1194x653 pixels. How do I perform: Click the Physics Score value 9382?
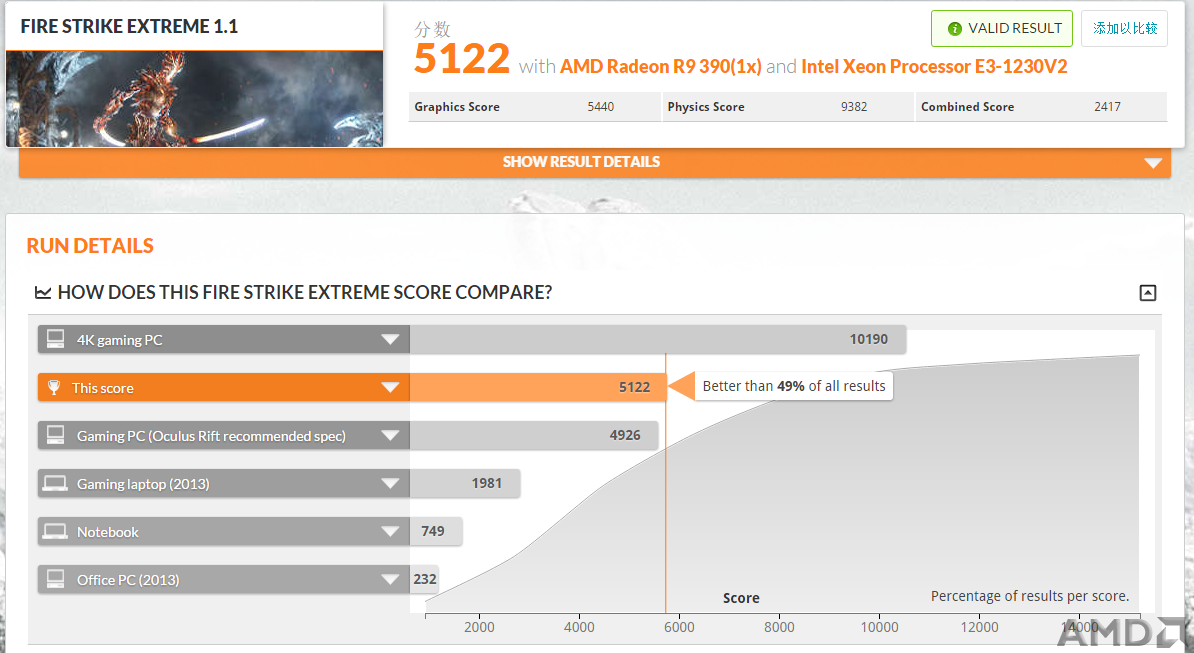(854, 107)
